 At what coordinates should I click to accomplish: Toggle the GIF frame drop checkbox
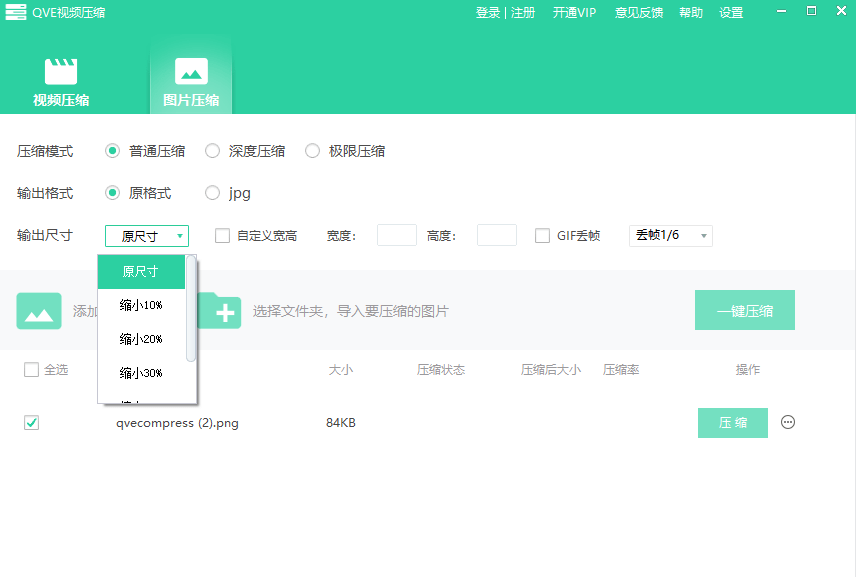tap(543, 236)
